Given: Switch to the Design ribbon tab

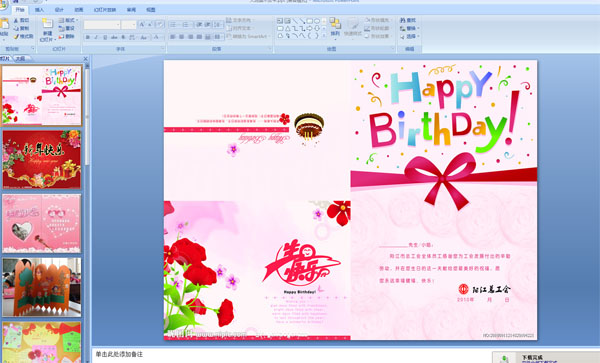Looking at the screenshot, I should [x=59, y=10].
